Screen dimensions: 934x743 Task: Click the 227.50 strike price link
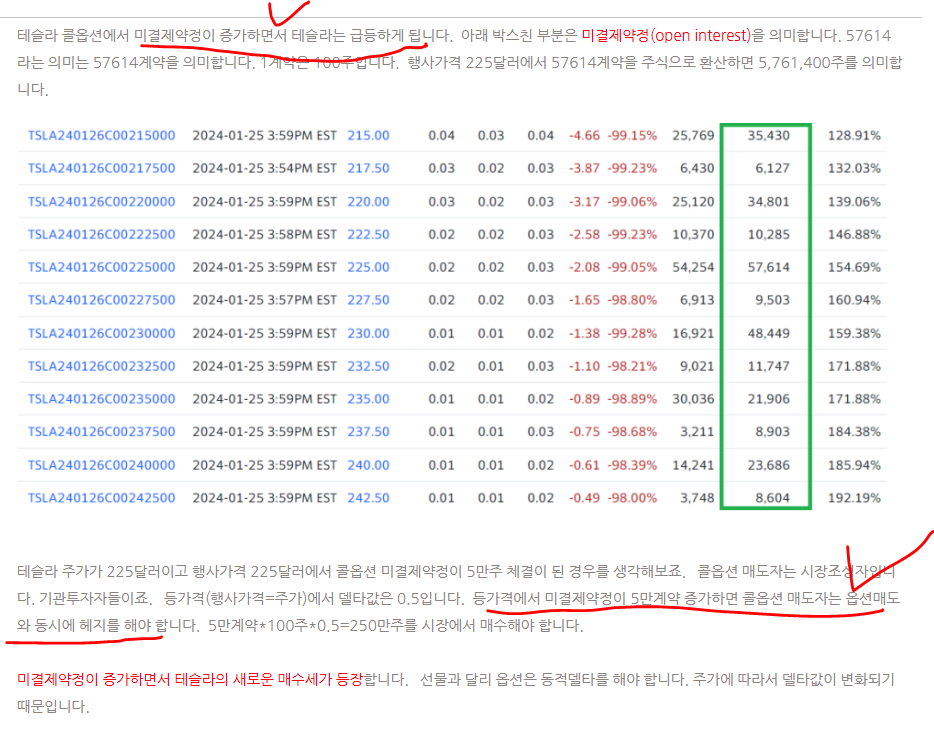click(x=369, y=300)
